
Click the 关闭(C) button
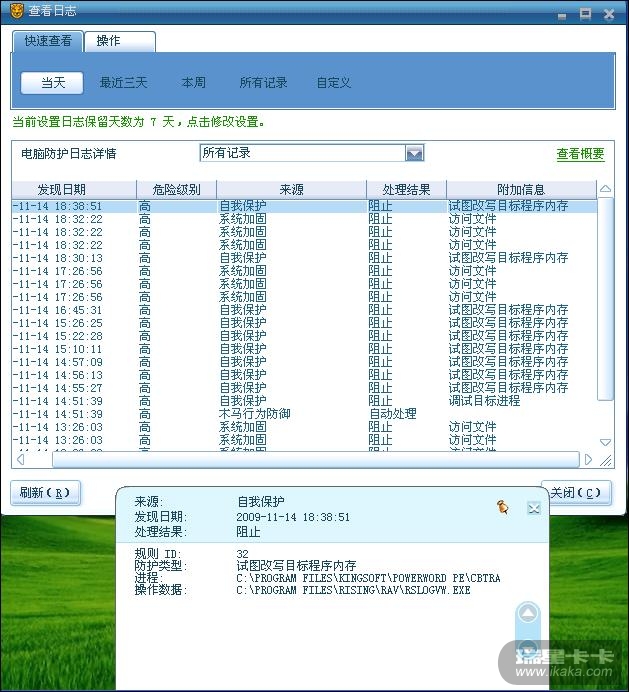tap(576, 493)
